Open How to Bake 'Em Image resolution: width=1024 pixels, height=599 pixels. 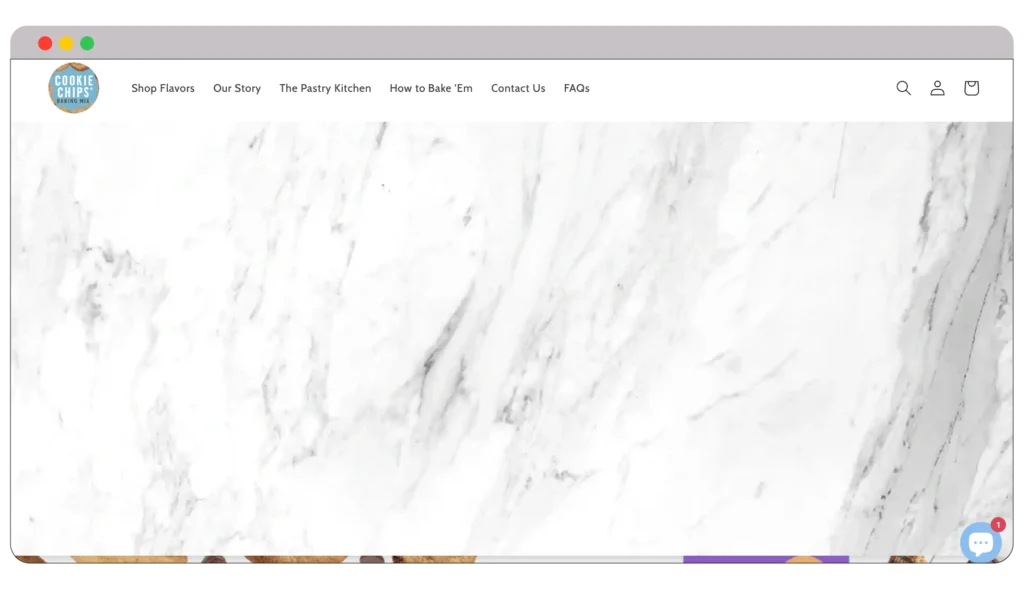[x=431, y=88]
